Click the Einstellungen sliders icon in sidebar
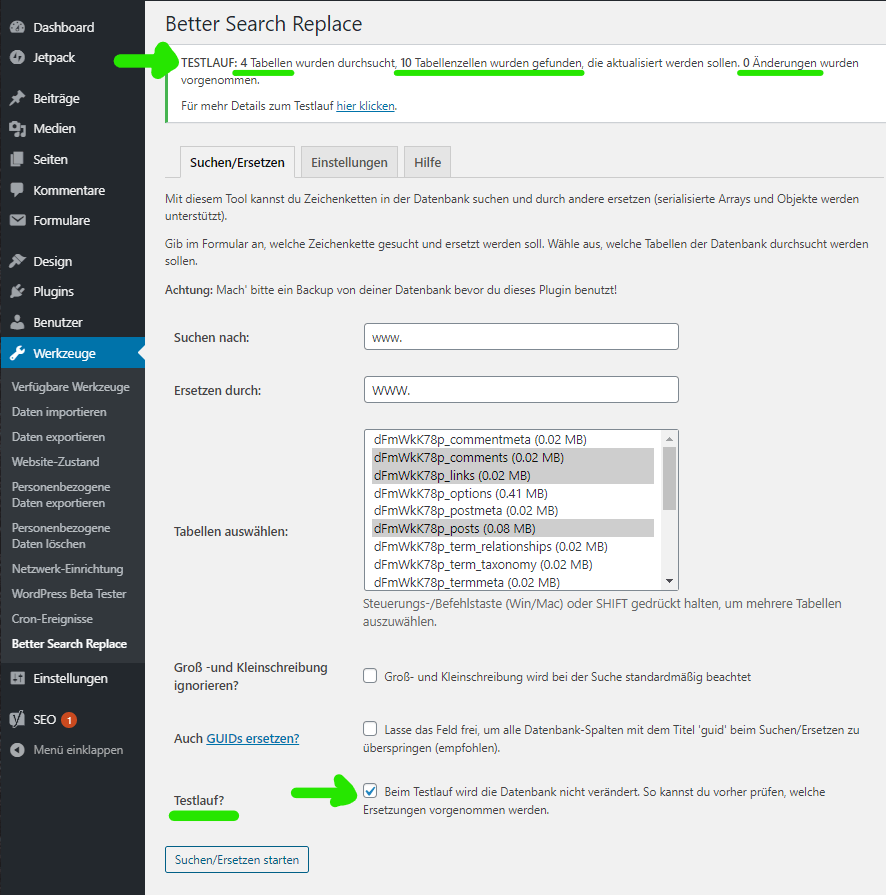This screenshot has height=895, width=886. pyautogui.click(x=18, y=678)
